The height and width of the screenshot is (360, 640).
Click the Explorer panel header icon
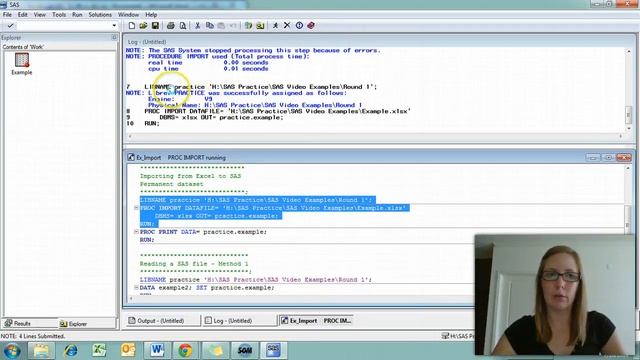point(114,38)
